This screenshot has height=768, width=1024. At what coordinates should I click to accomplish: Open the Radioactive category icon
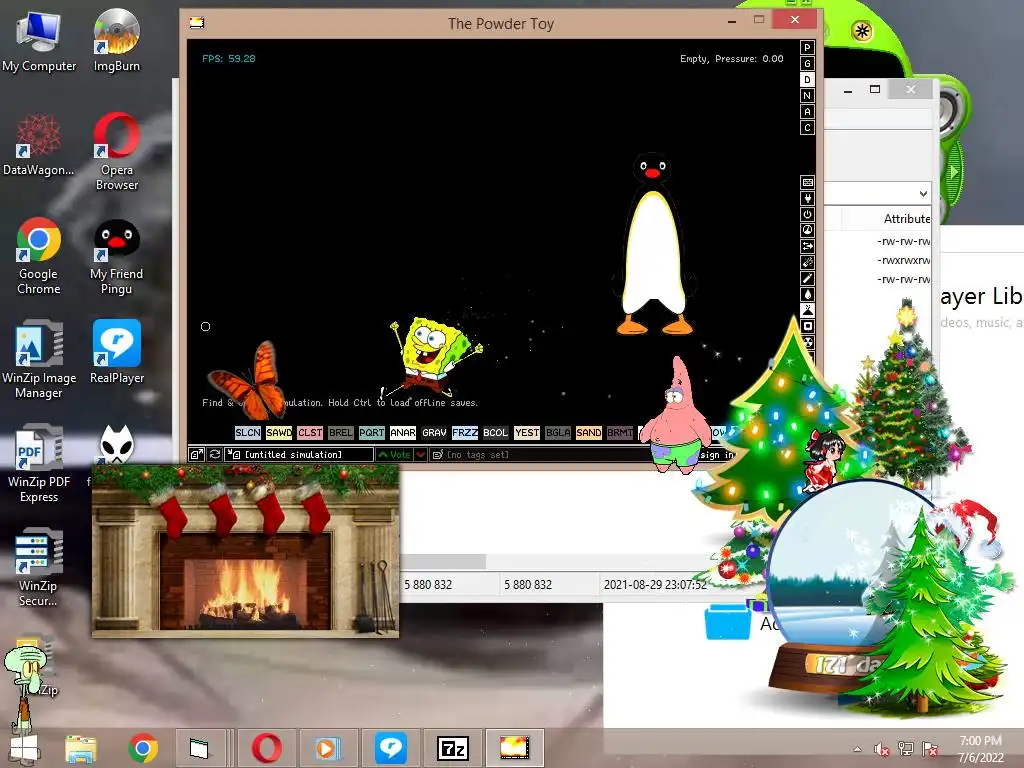807,342
